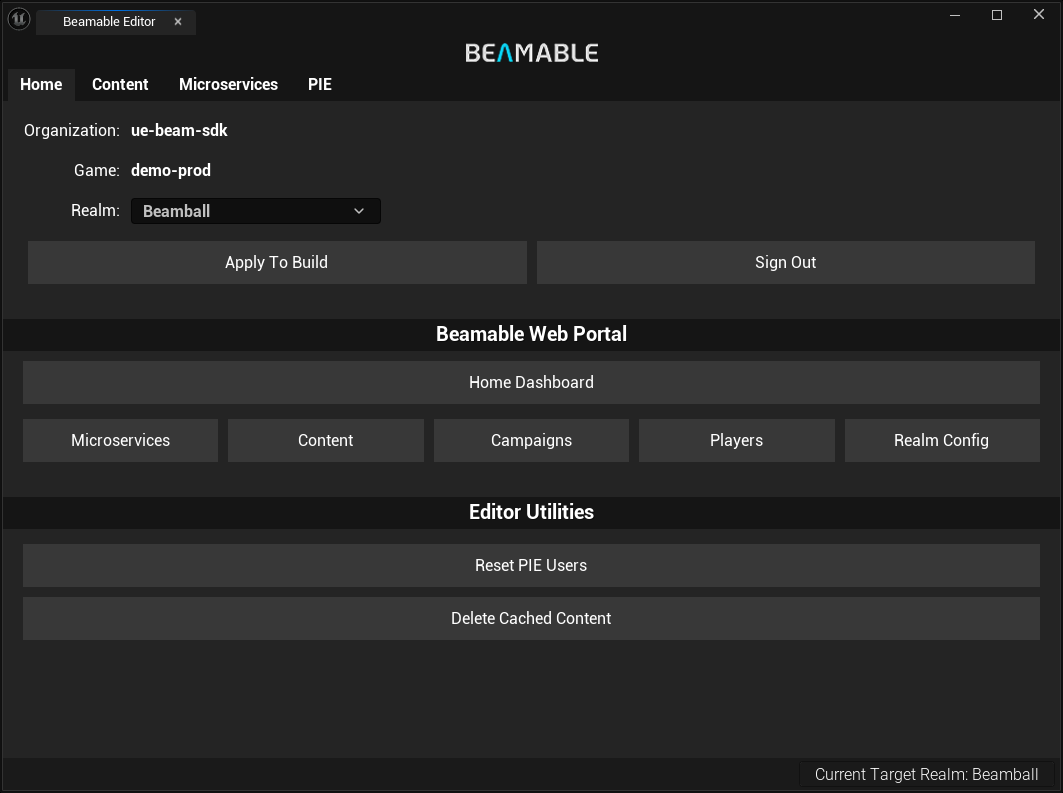
Task: Switch to the Microservices tab at top
Action: click(x=228, y=85)
